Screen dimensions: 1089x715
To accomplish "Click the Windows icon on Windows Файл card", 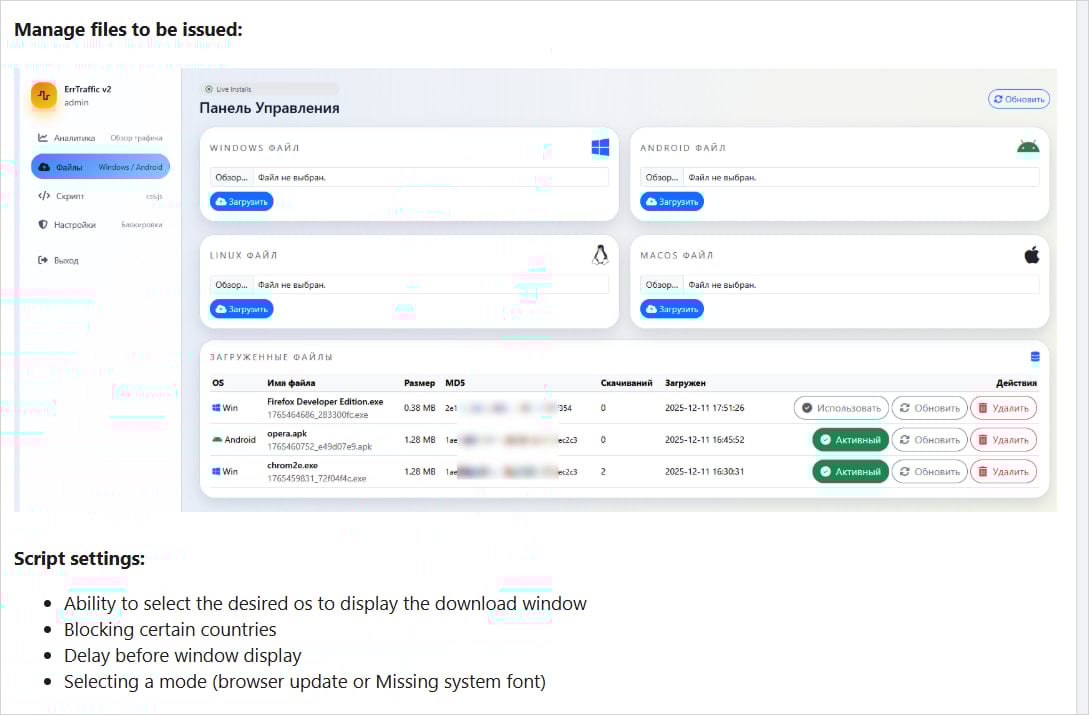I will pyautogui.click(x=599, y=146).
